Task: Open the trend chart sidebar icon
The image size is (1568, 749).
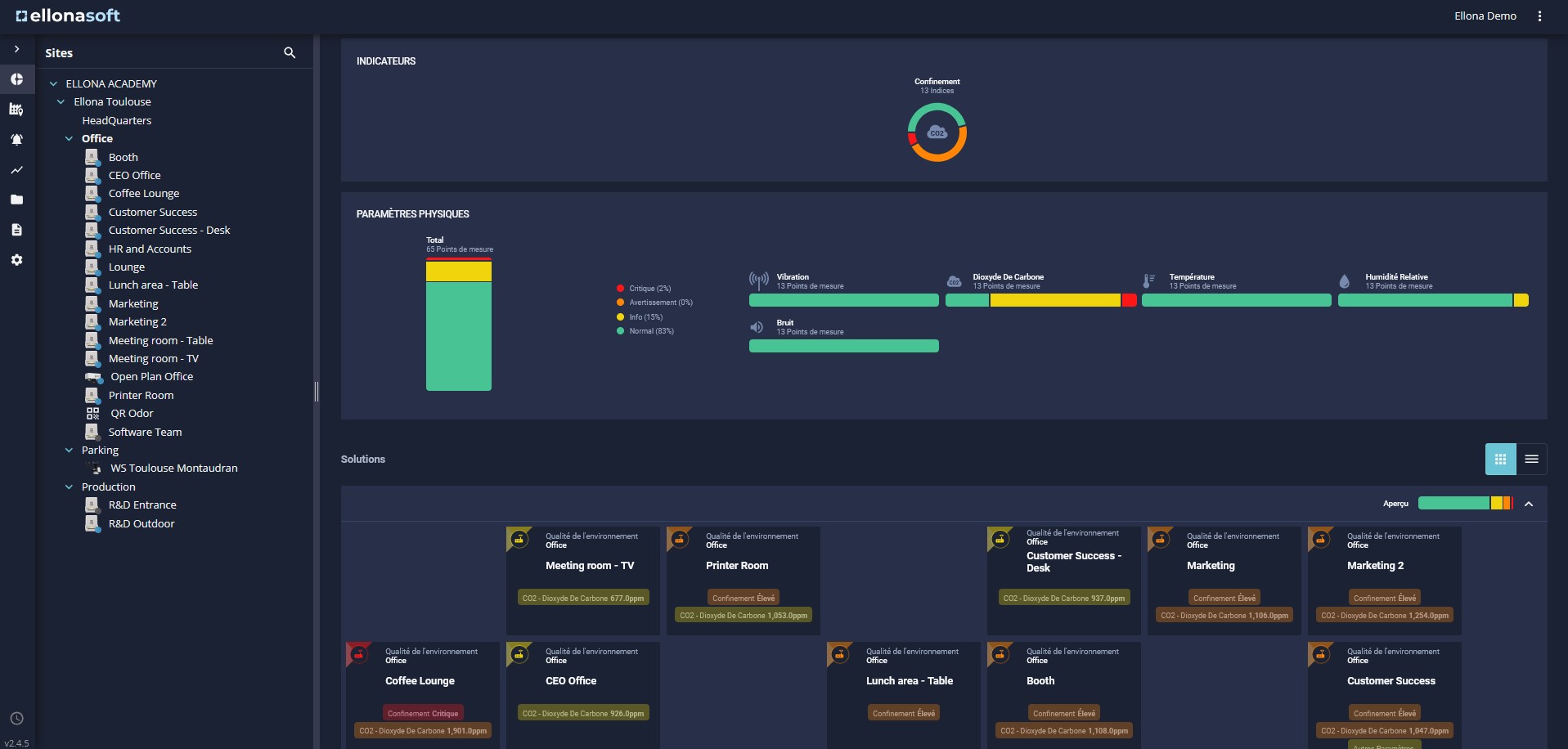Action: (x=16, y=170)
